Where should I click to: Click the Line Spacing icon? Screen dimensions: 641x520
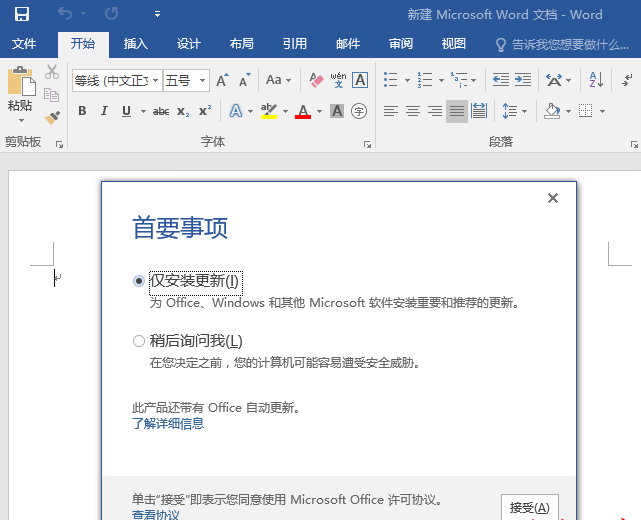click(x=509, y=111)
